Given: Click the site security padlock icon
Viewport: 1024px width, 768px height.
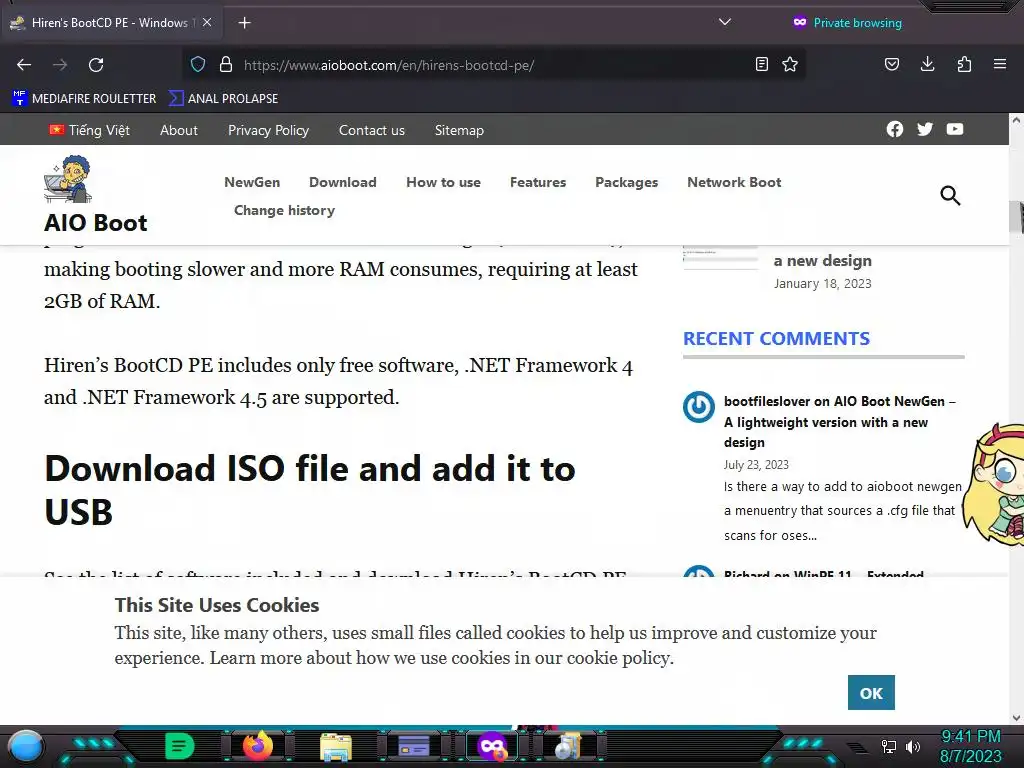Looking at the screenshot, I should 226,64.
